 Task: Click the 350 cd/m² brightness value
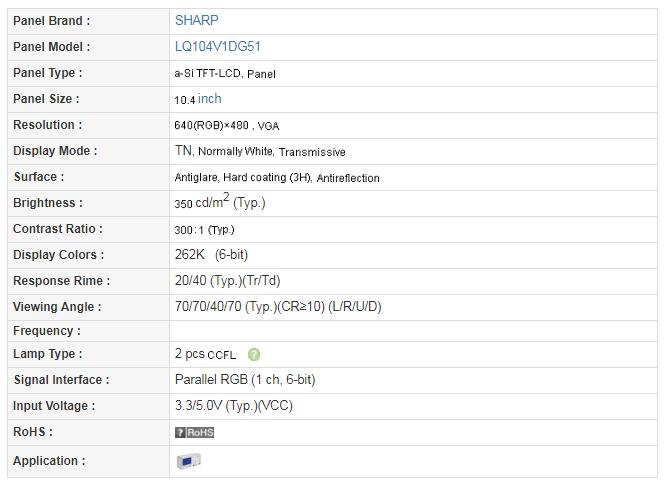click(x=220, y=201)
